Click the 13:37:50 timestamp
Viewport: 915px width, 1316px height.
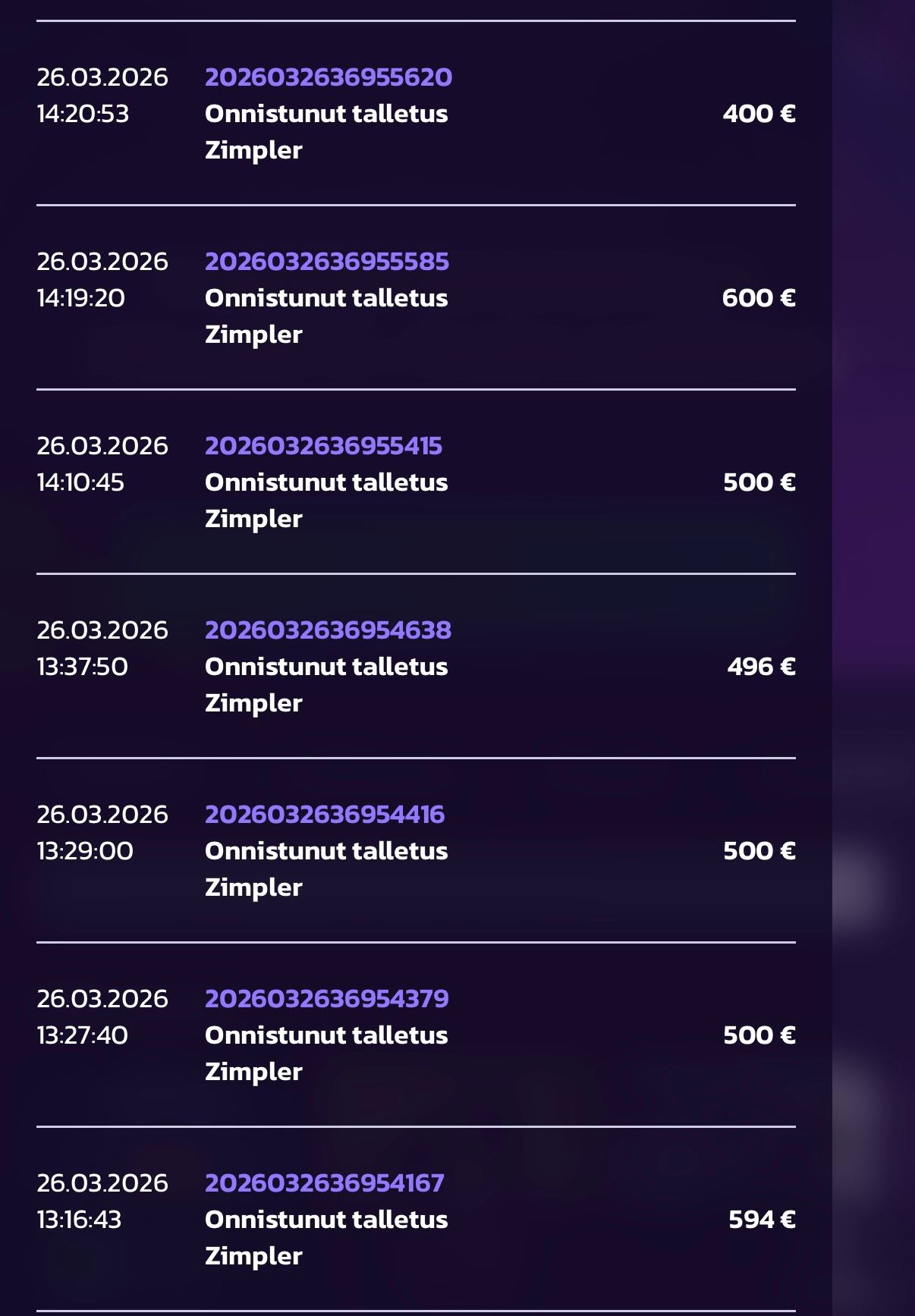pos(82,667)
